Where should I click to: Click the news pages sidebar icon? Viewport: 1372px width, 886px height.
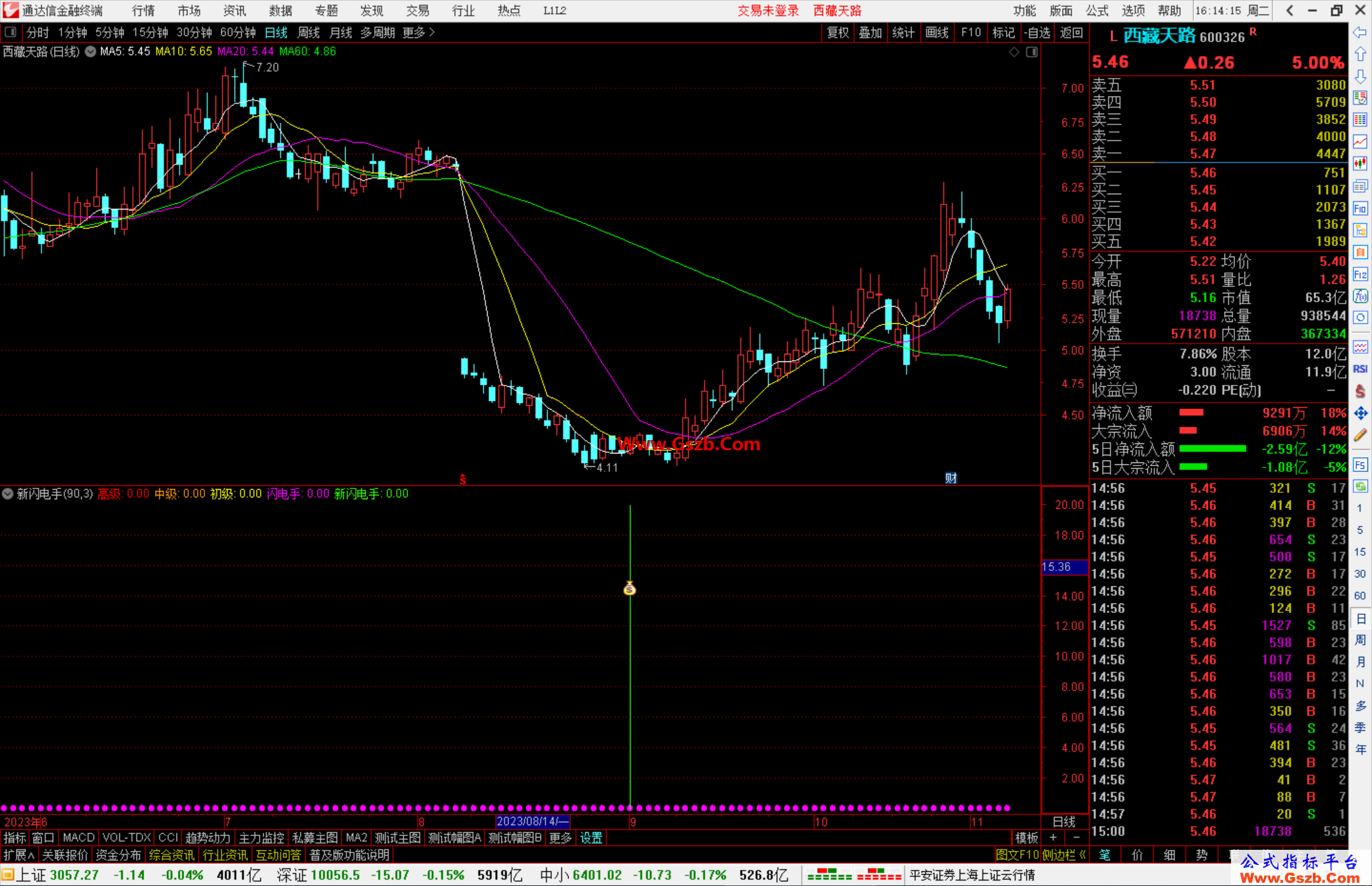pos(1360,186)
